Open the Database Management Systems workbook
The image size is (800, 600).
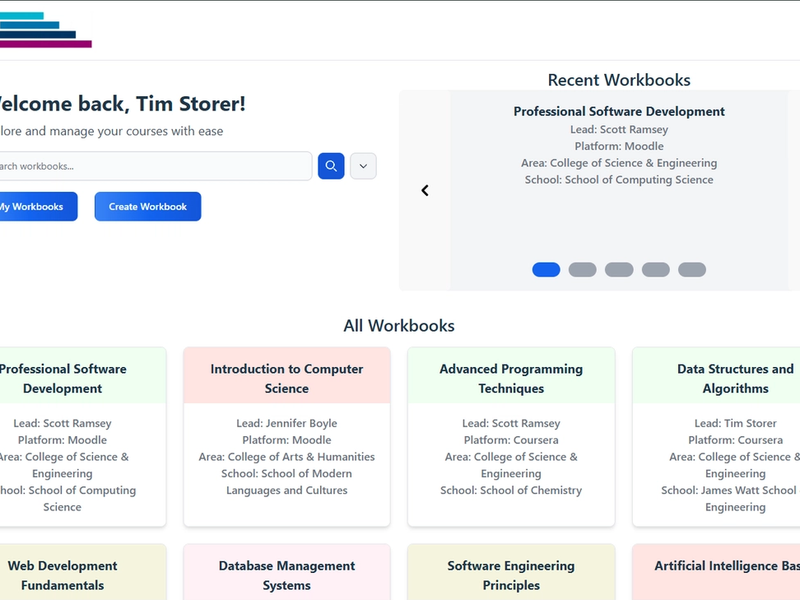click(287, 575)
